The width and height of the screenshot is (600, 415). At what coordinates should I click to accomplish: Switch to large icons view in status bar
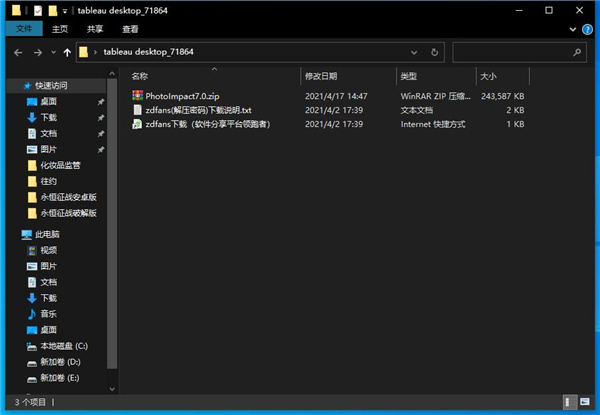pyautogui.click(x=584, y=402)
